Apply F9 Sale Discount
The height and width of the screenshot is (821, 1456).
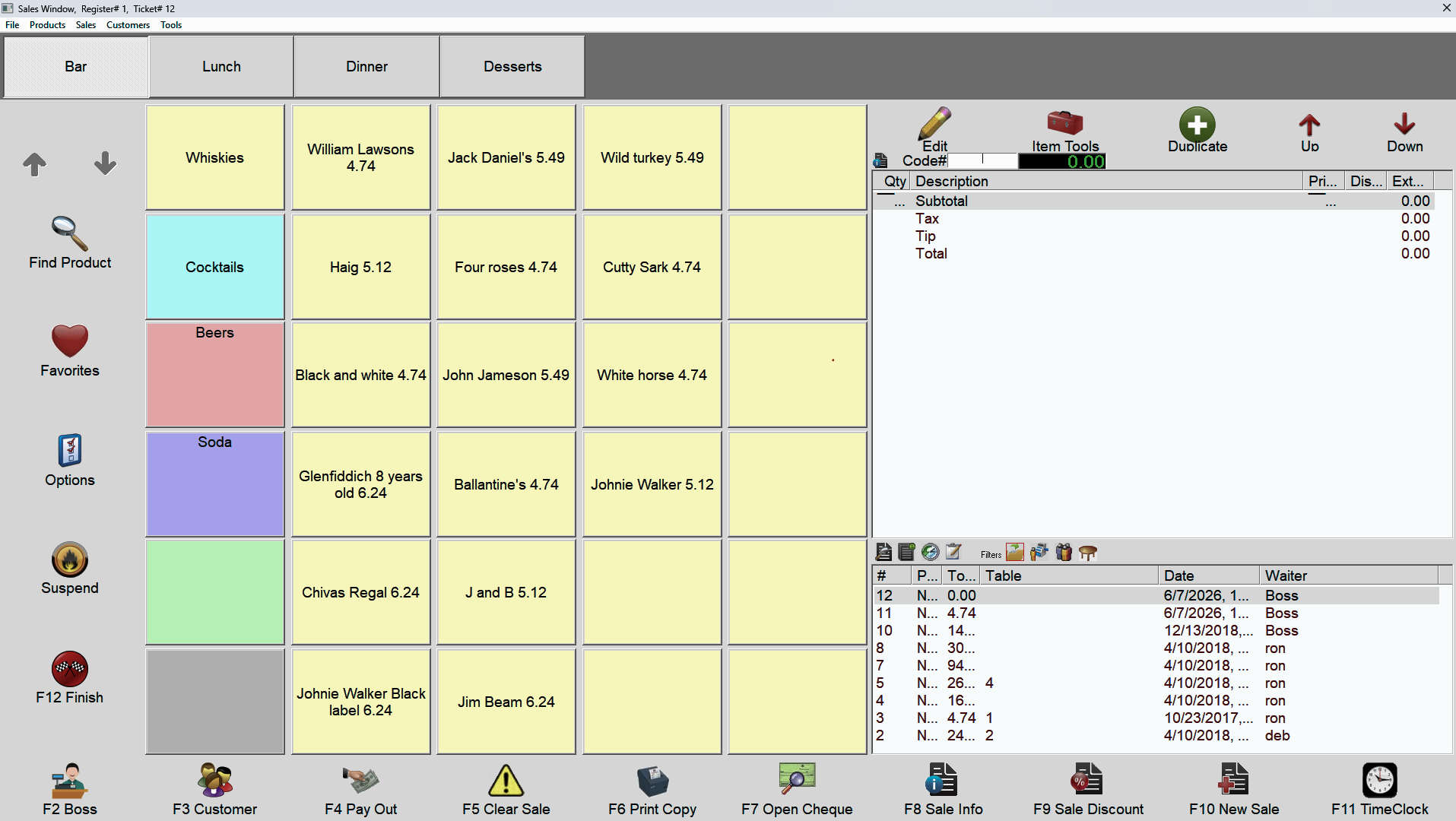(x=1088, y=780)
